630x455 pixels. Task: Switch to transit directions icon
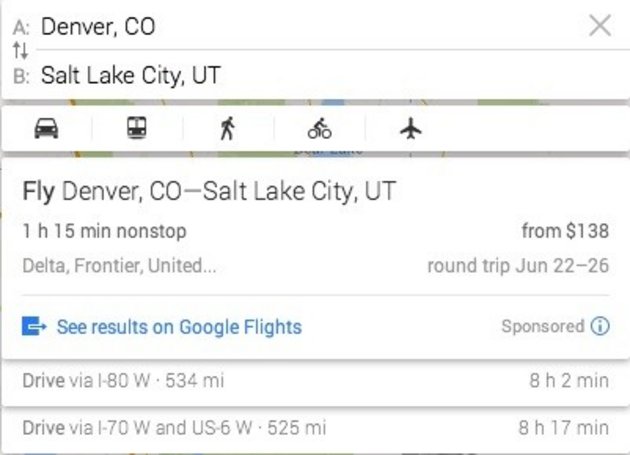click(136, 128)
